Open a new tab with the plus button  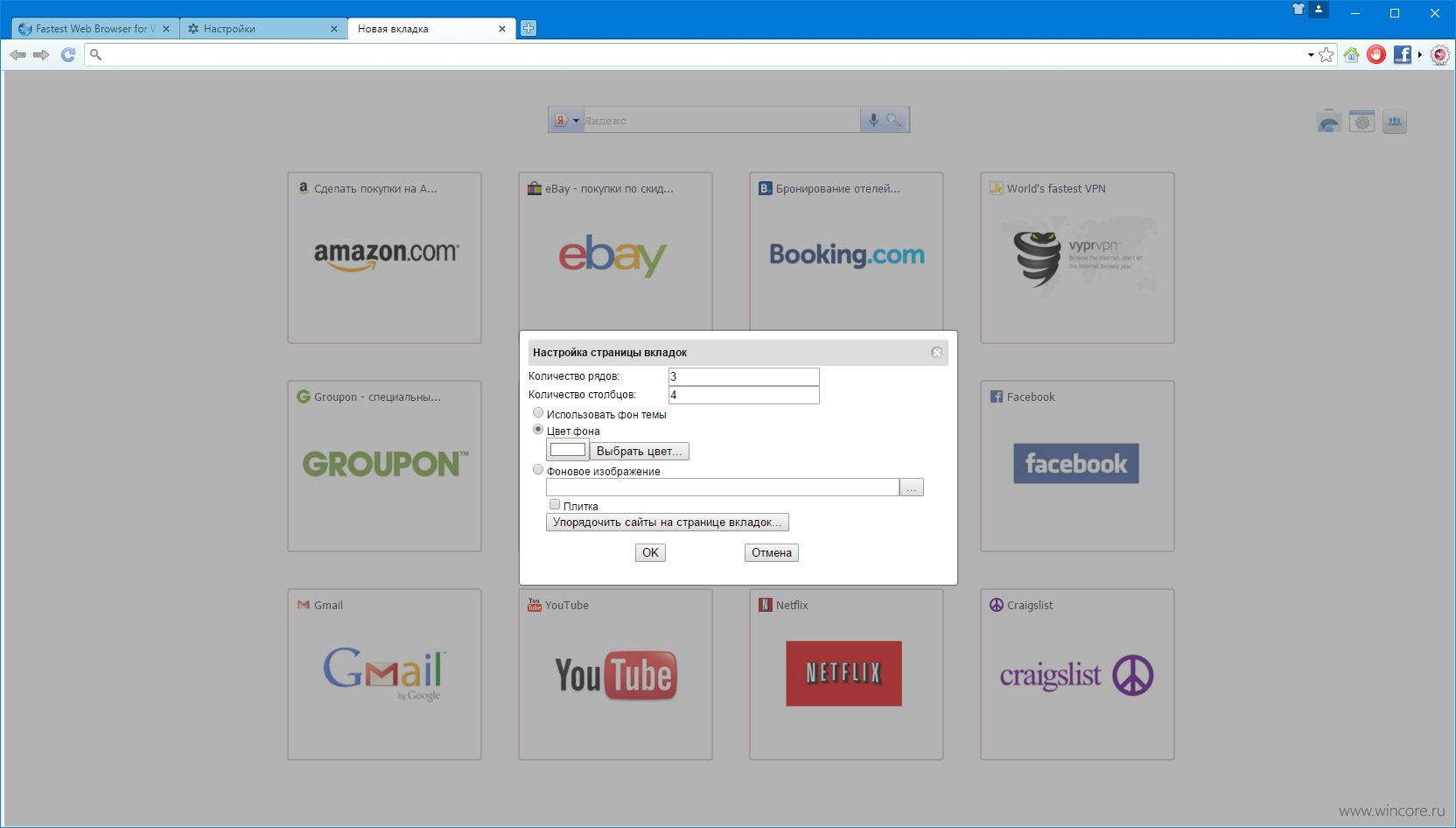coord(528,28)
